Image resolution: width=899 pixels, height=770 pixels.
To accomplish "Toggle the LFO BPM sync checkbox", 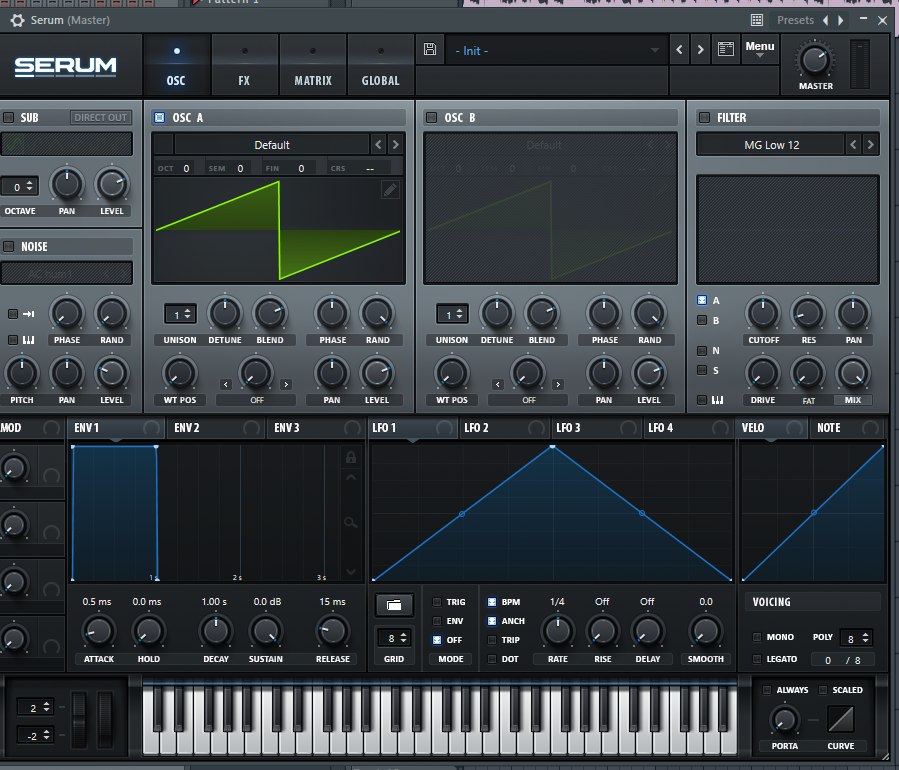I will [492, 602].
